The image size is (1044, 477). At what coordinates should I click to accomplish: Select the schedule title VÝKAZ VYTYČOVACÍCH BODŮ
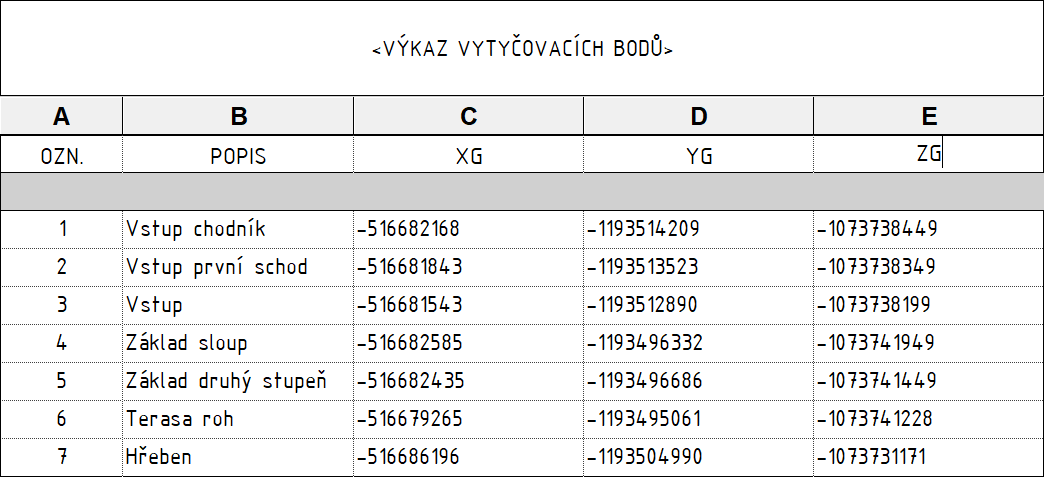tap(523, 49)
